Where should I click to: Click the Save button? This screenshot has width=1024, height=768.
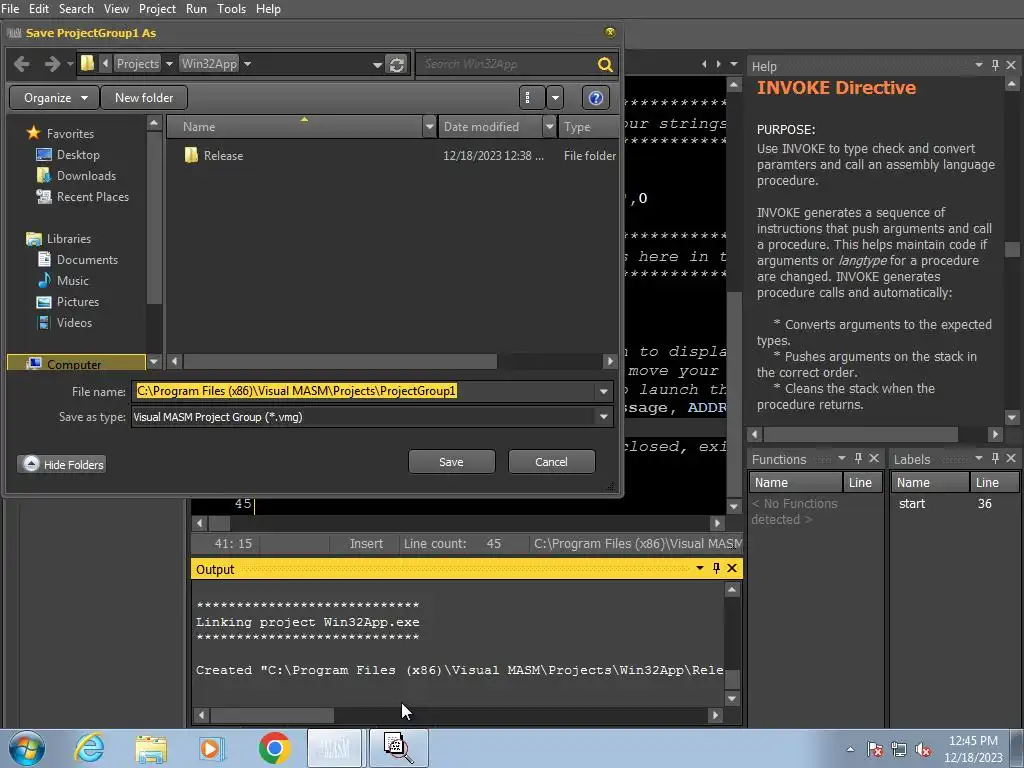click(451, 462)
